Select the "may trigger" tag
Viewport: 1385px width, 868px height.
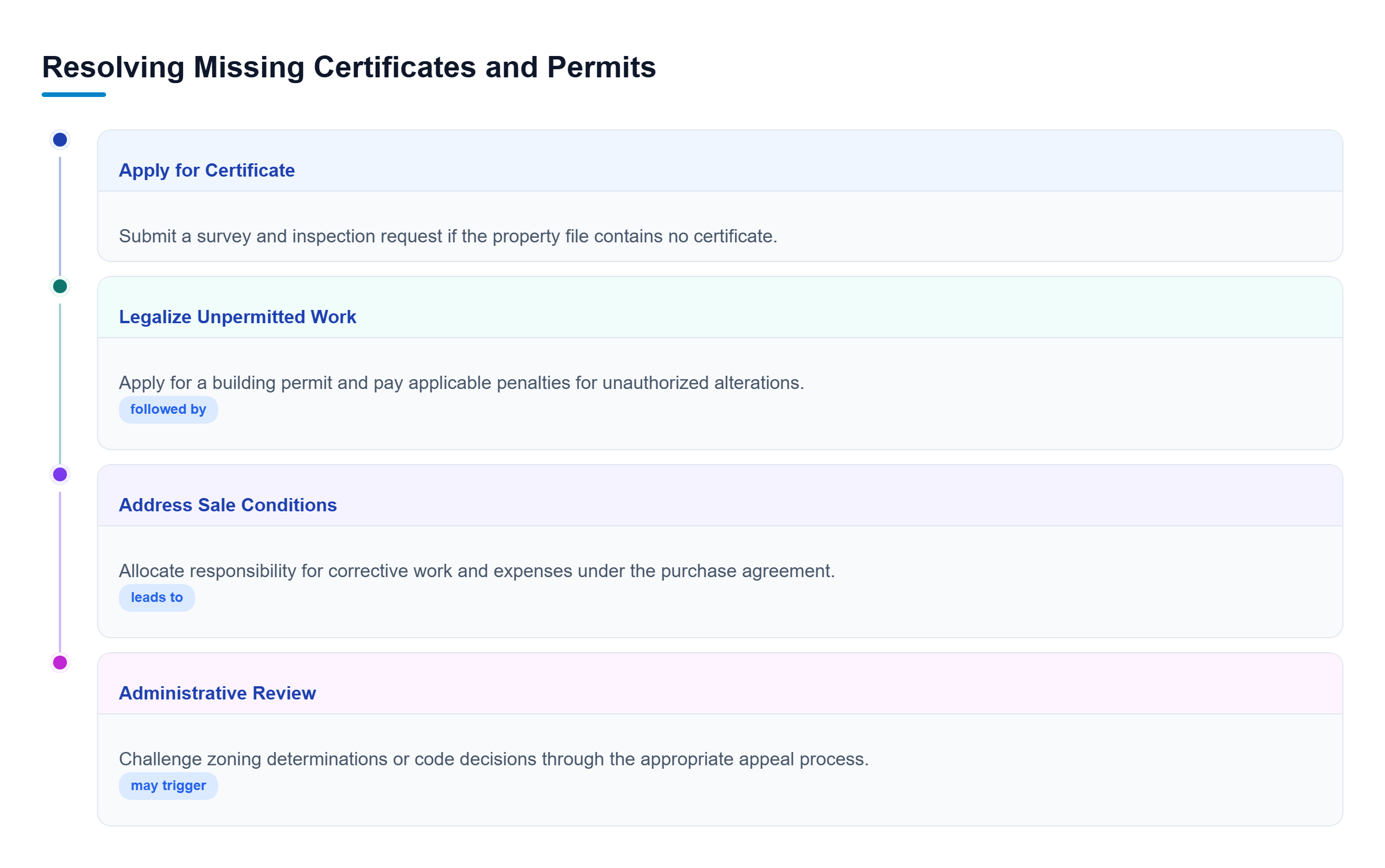click(168, 785)
